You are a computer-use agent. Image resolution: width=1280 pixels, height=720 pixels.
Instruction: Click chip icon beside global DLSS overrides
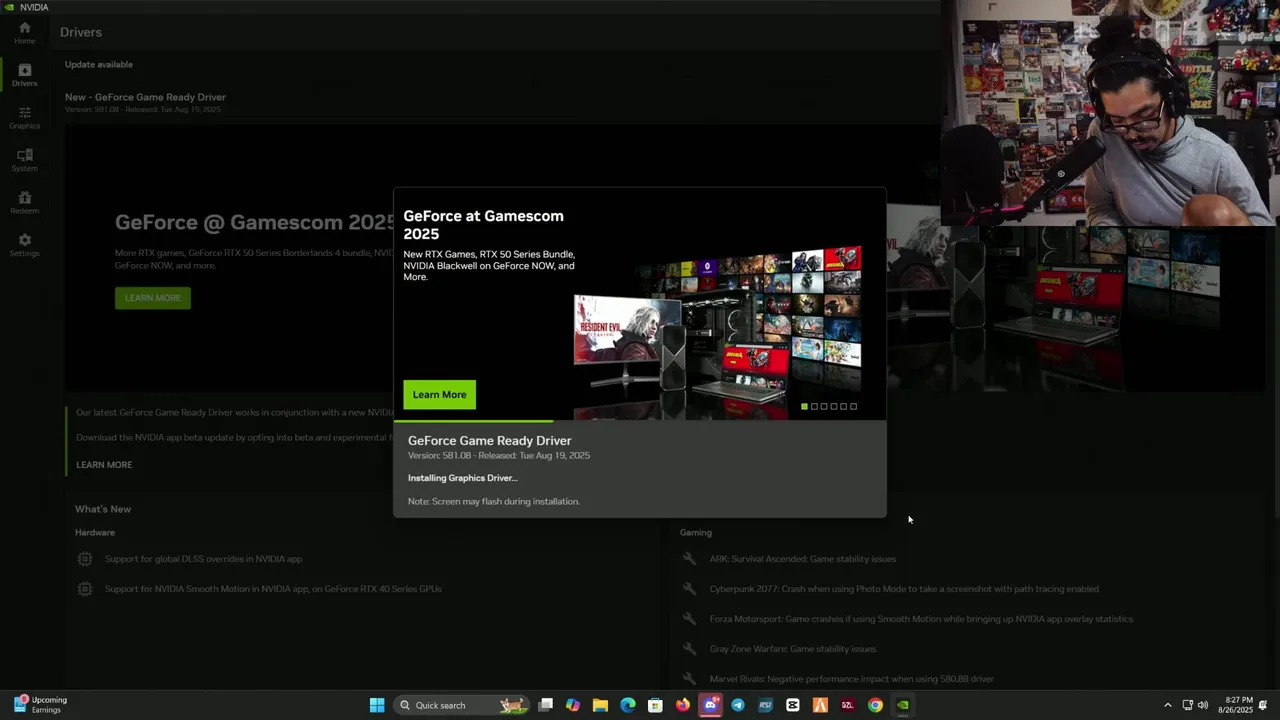[85, 559]
